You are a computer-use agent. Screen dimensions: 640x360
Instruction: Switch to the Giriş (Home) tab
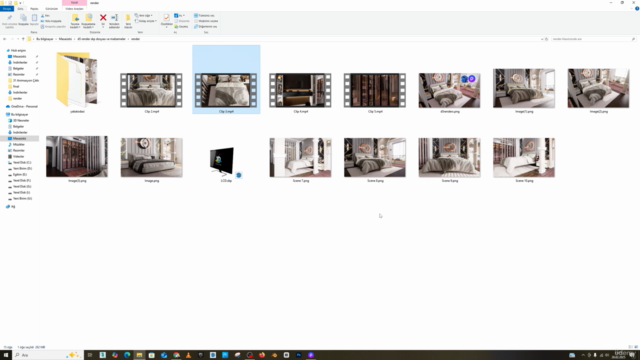20,9
